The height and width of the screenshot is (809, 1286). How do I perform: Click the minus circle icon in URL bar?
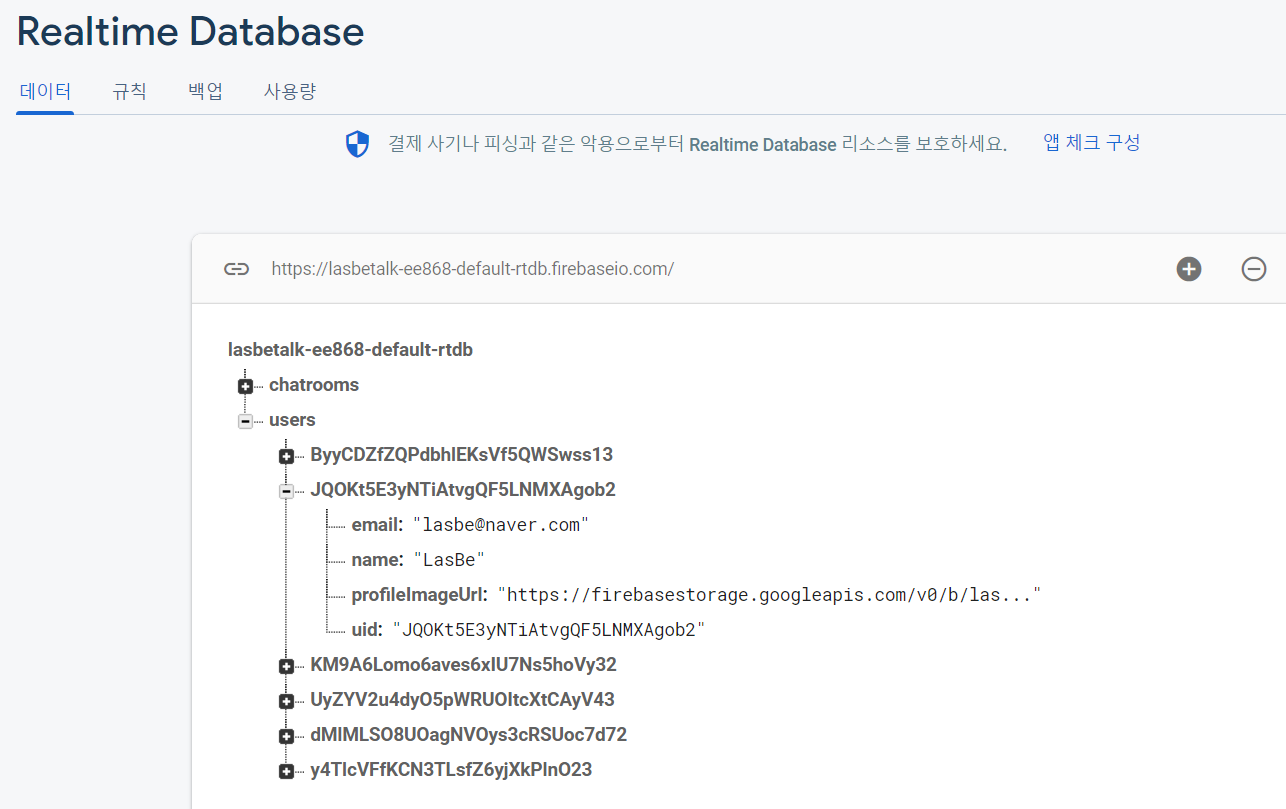(1254, 268)
